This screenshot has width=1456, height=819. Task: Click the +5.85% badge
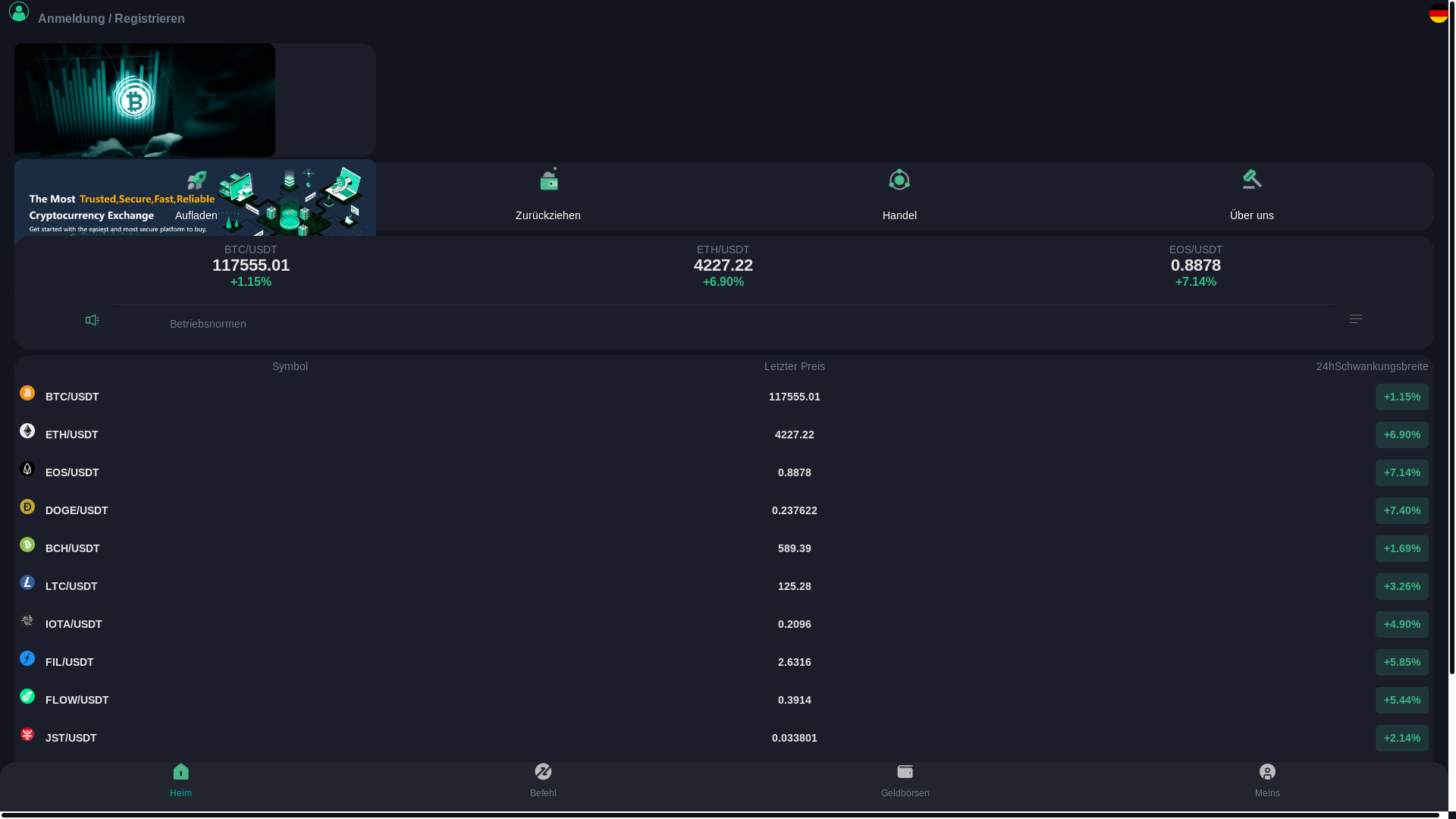click(x=1402, y=662)
